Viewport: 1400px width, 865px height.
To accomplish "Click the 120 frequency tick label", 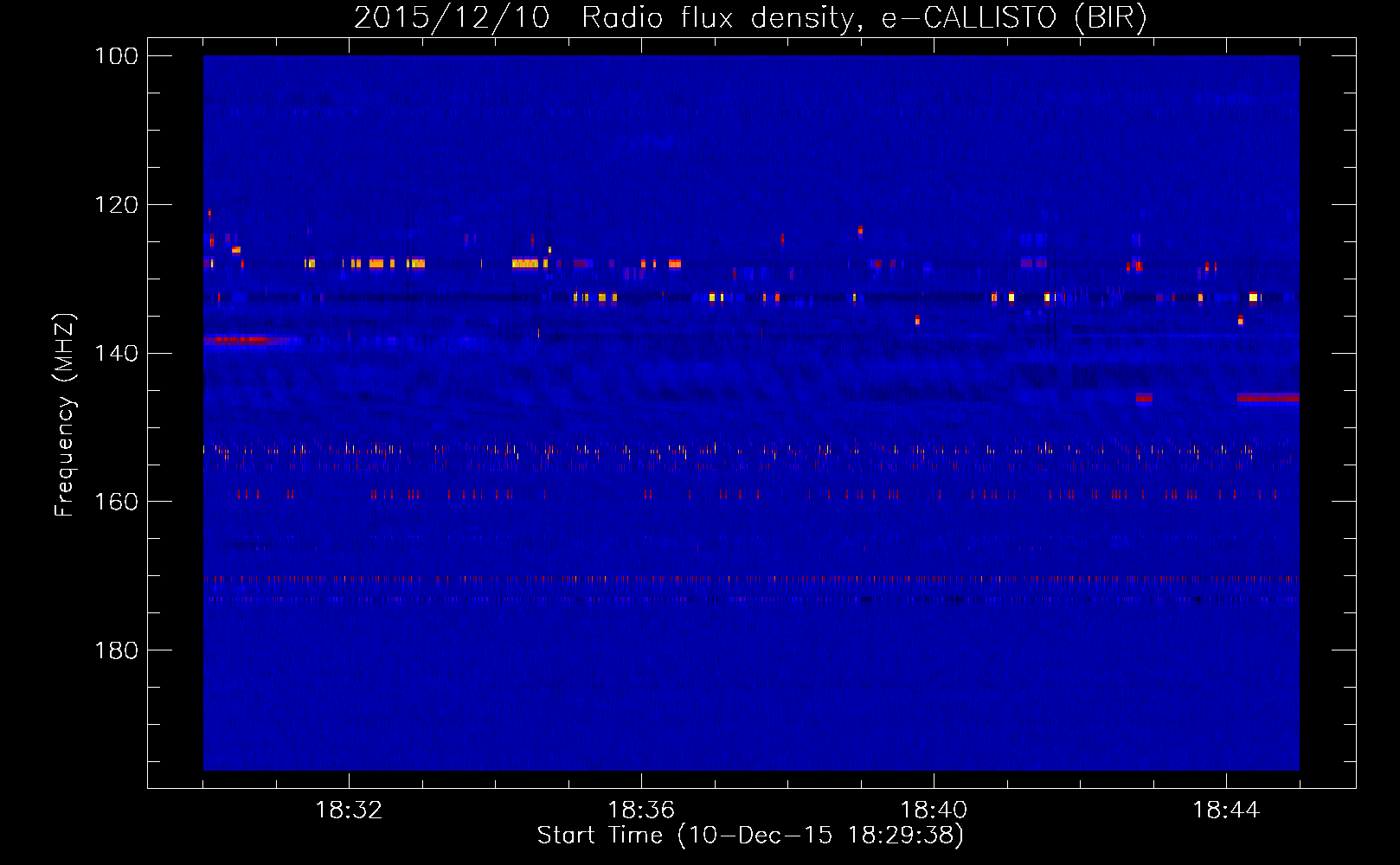I will click(116, 205).
